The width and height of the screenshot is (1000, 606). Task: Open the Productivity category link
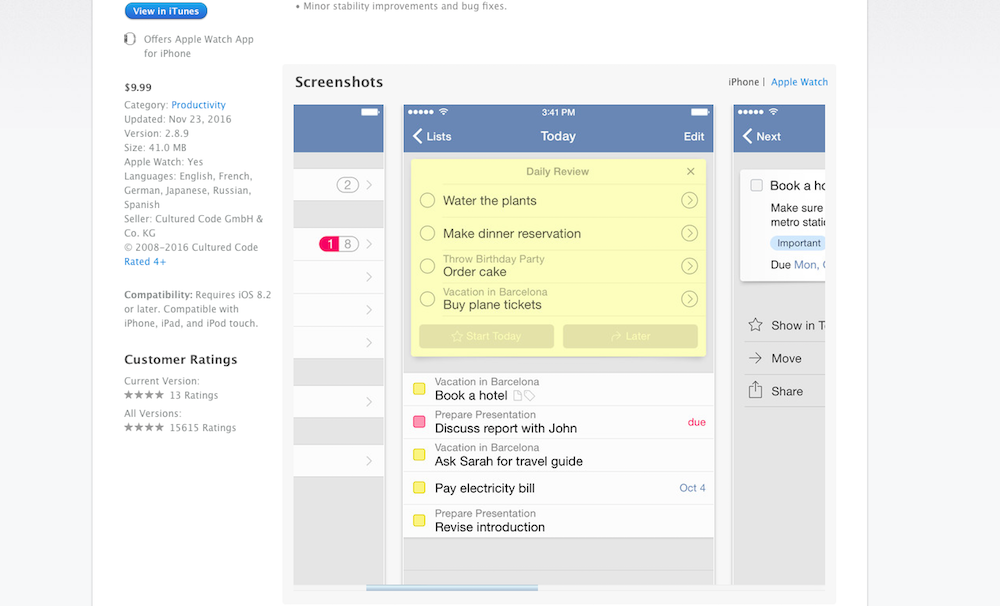(x=198, y=105)
